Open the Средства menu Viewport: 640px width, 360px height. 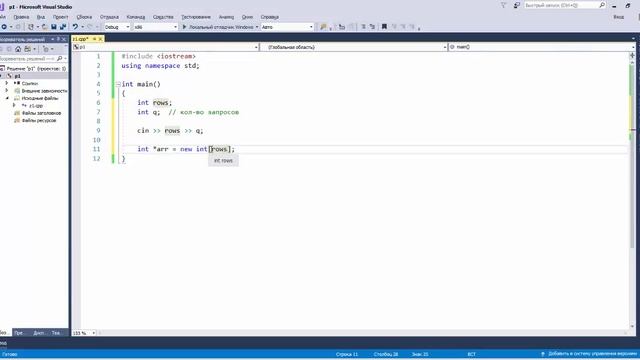click(163, 17)
